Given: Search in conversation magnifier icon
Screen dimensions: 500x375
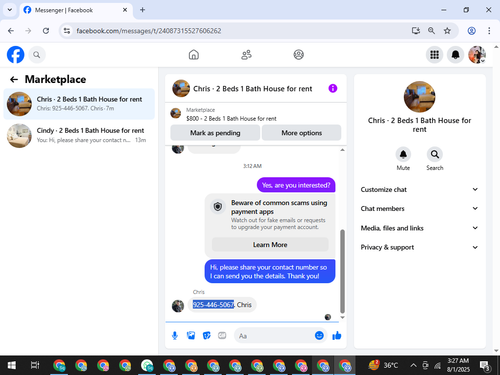Looking at the screenshot, I should pos(435,154).
